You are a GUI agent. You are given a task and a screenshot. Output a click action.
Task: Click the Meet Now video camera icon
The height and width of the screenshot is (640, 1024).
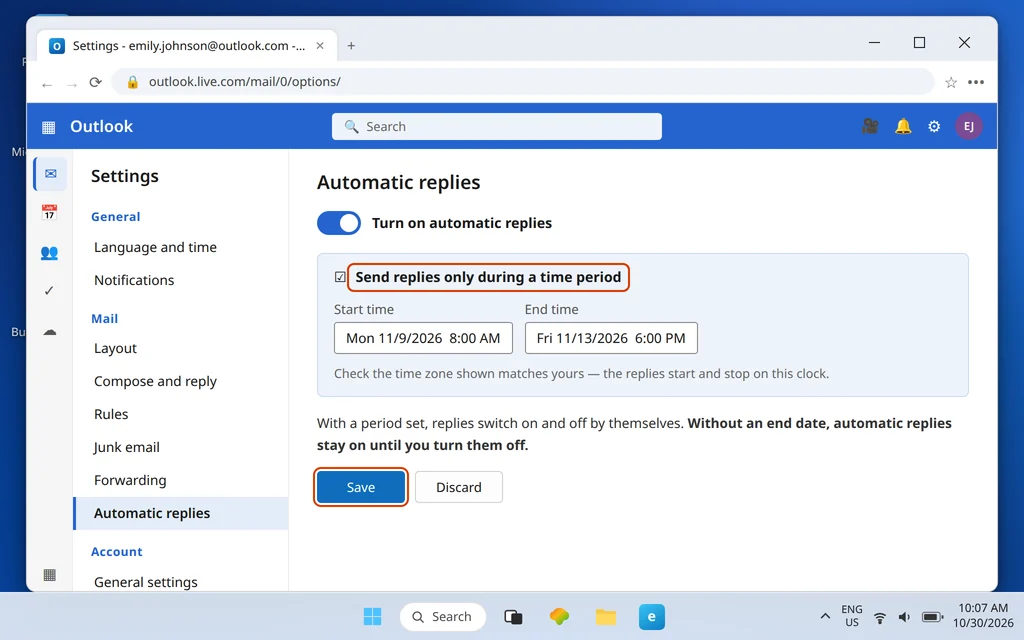point(870,126)
